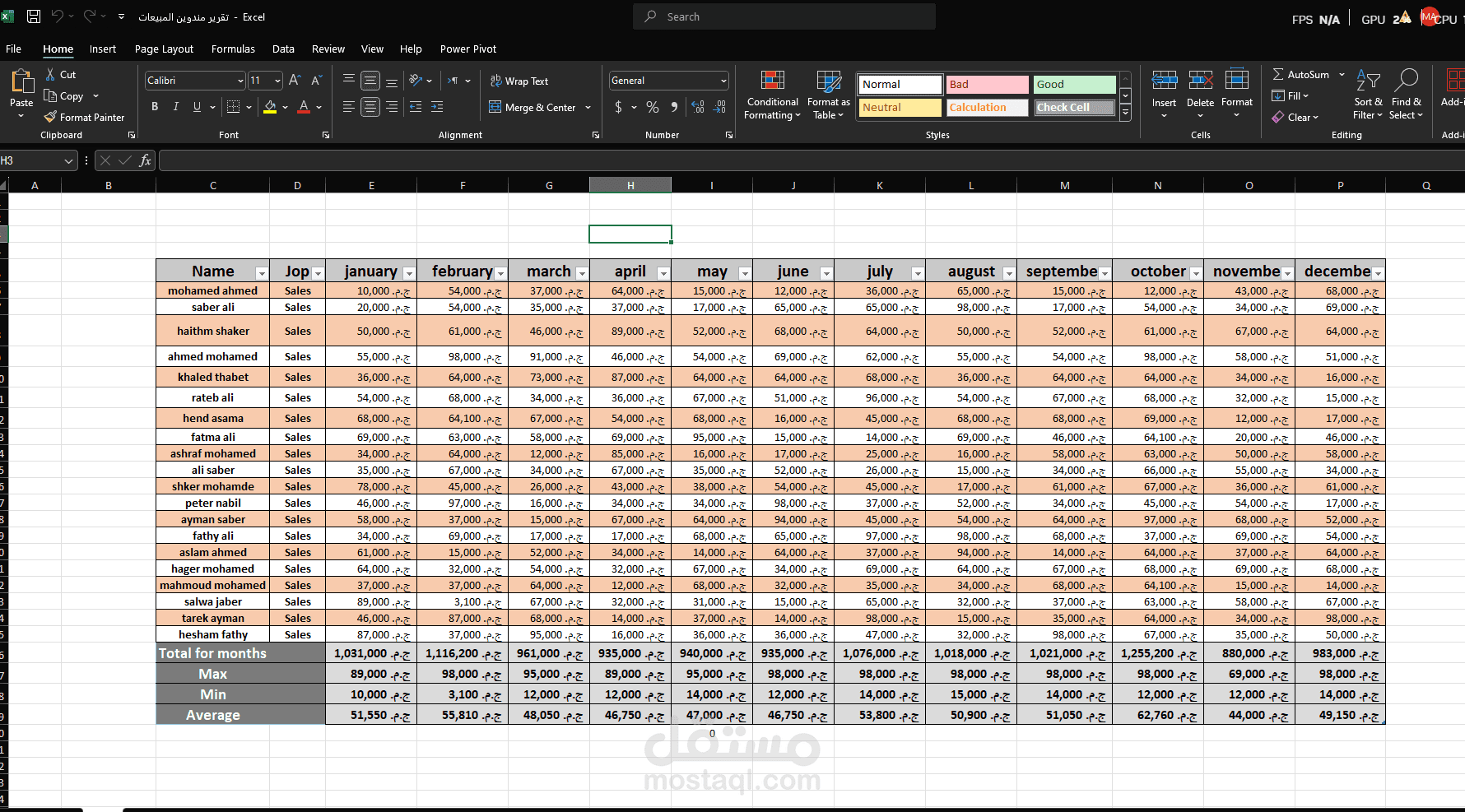Toggle Bold formatting
The width and height of the screenshot is (1465, 812).
[x=155, y=107]
